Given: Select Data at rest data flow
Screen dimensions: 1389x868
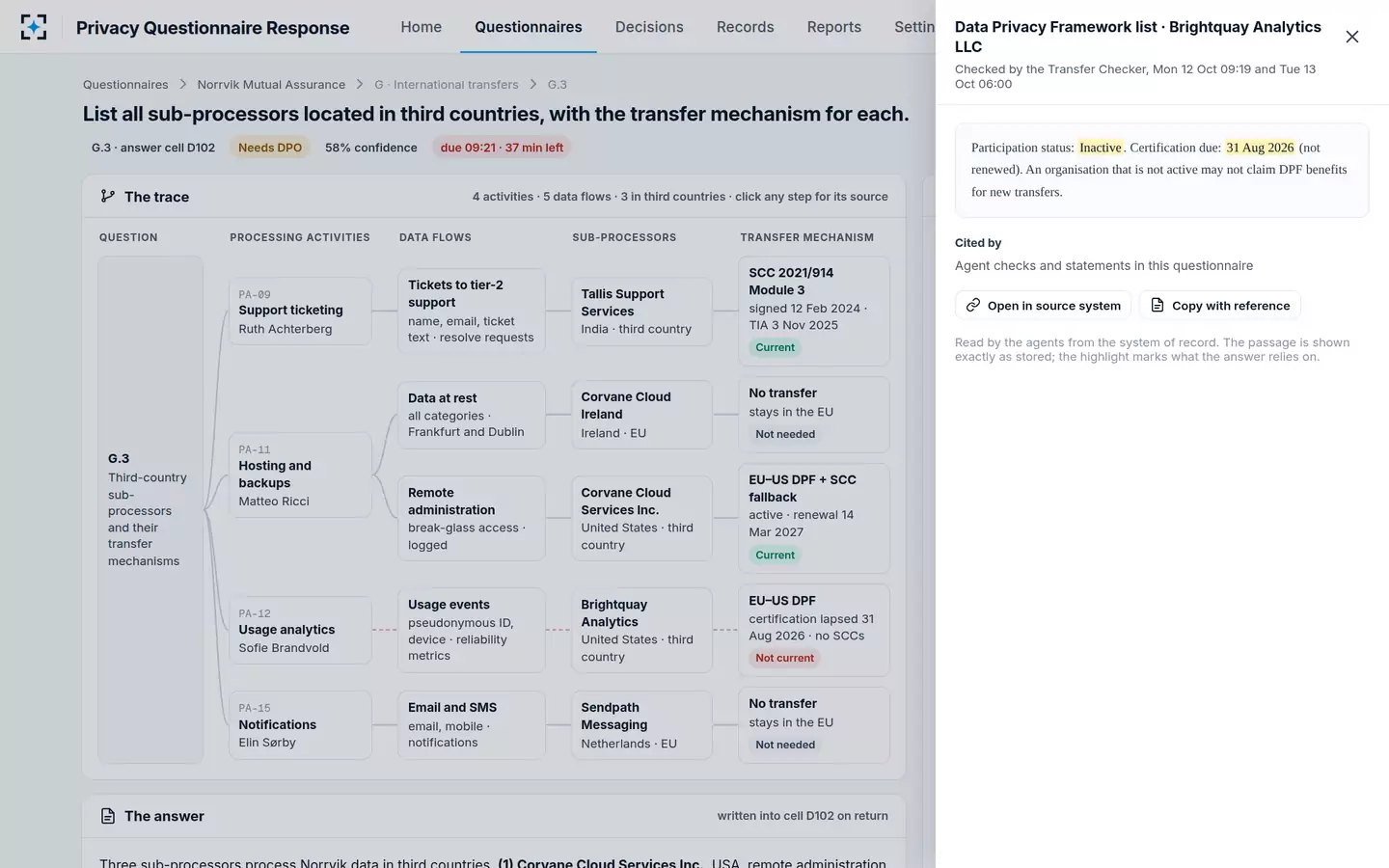Looking at the screenshot, I should [472, 415].
